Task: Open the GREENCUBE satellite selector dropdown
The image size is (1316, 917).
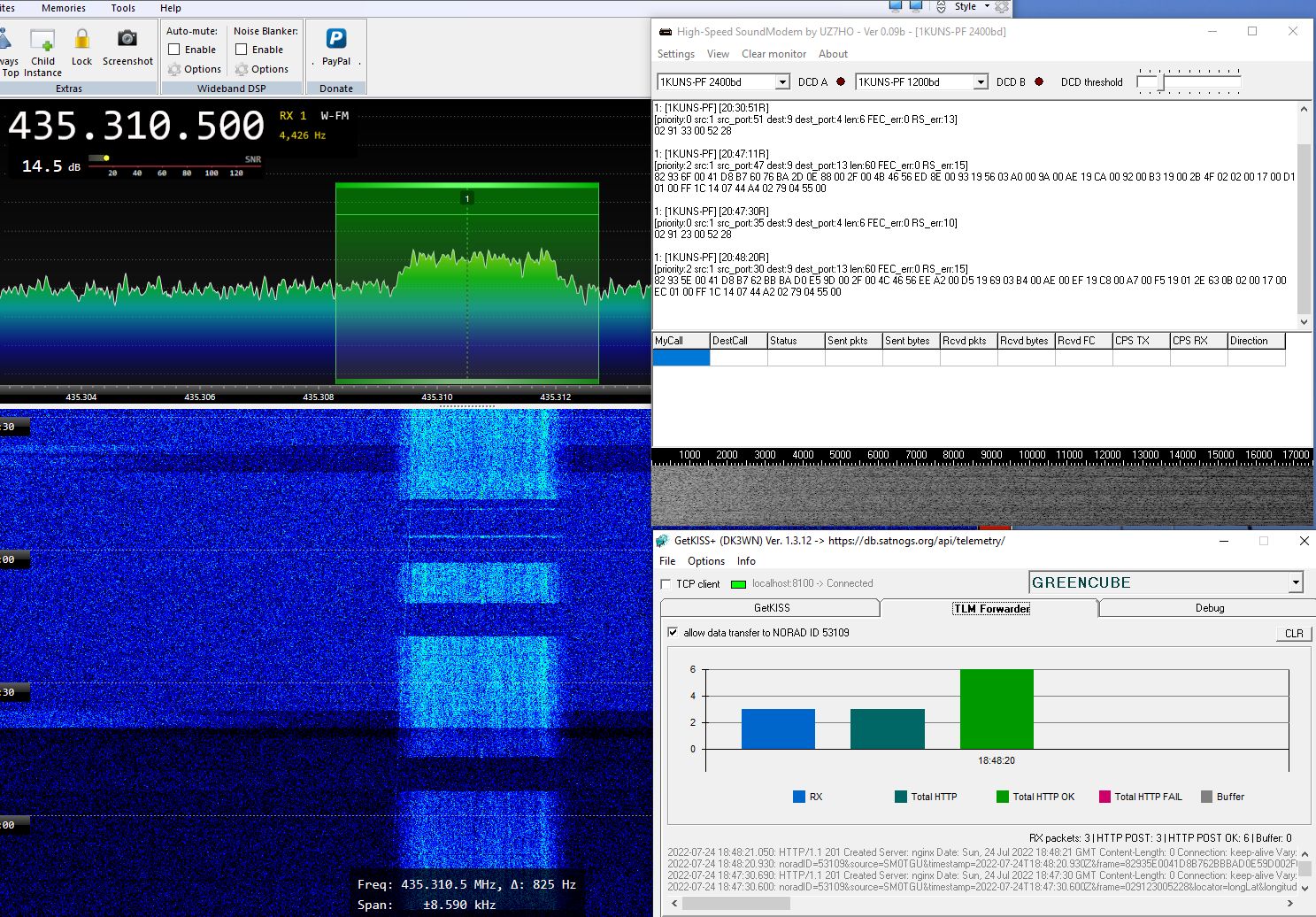Action: (x=1297, y=582)
